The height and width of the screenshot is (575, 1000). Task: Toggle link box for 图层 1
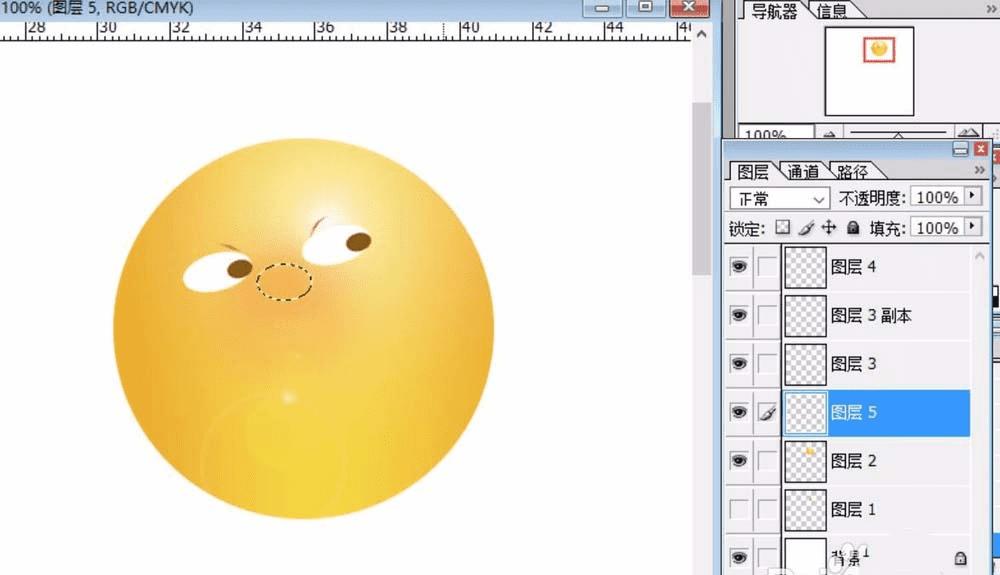pos(767,509)
